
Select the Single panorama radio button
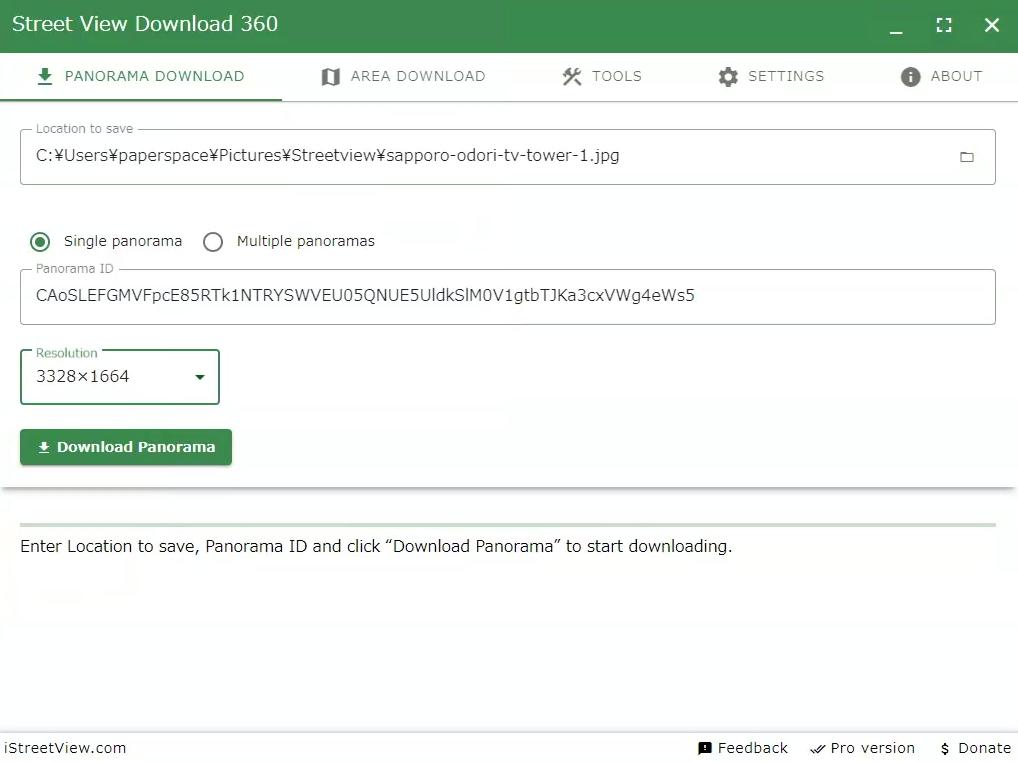[x=40, y=242]
